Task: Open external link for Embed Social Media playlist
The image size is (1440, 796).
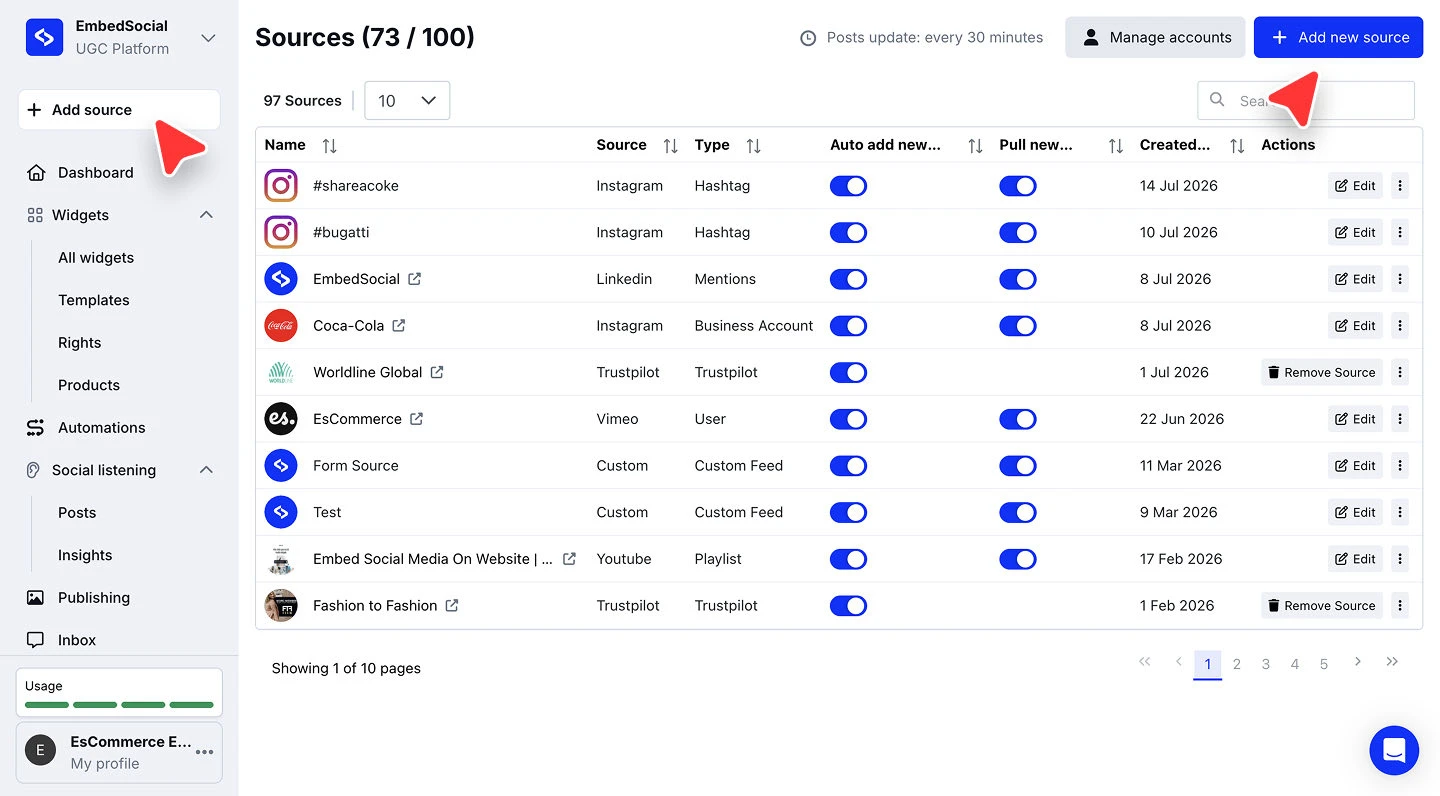Action: pos(569,559)
